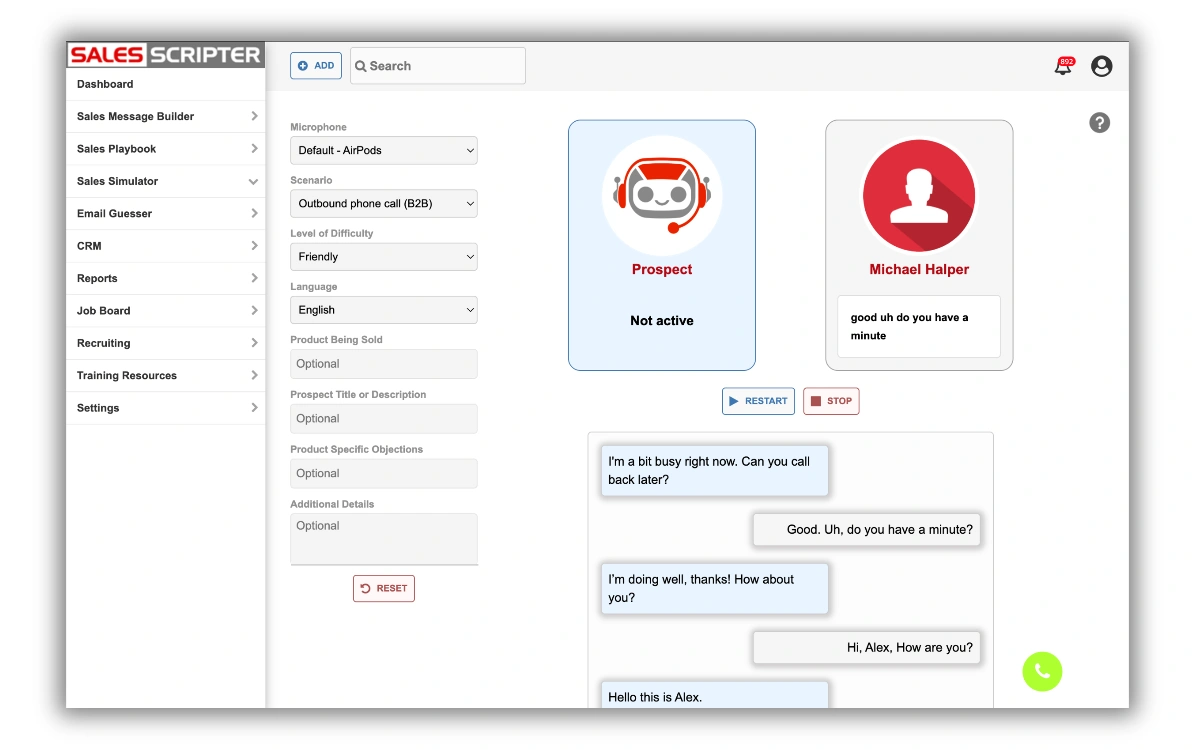Click the Restart button
This screenshot has width=1200, height=750.
[758, 401]
